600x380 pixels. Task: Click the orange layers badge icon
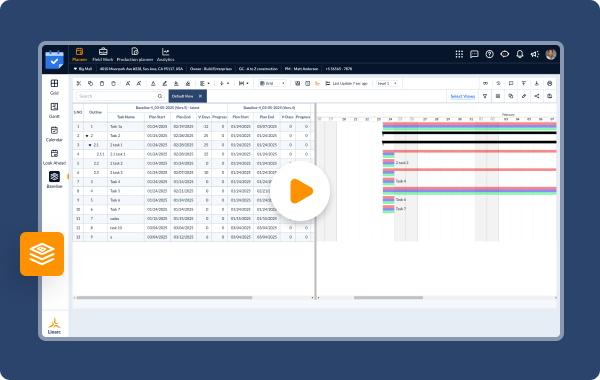pyautogui.click(x=42, y=254)
